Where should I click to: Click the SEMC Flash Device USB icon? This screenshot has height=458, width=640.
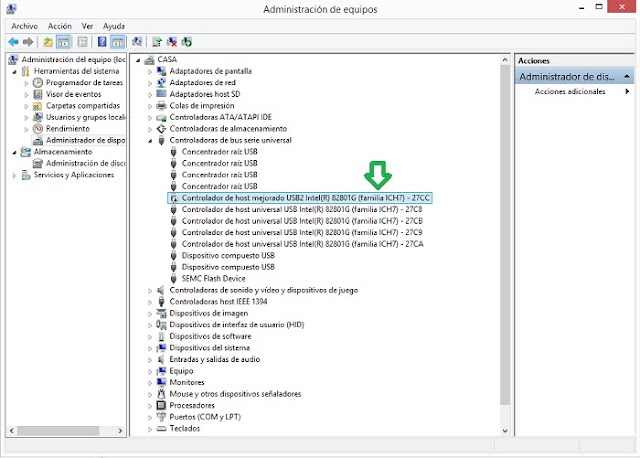tap(174, 278)
